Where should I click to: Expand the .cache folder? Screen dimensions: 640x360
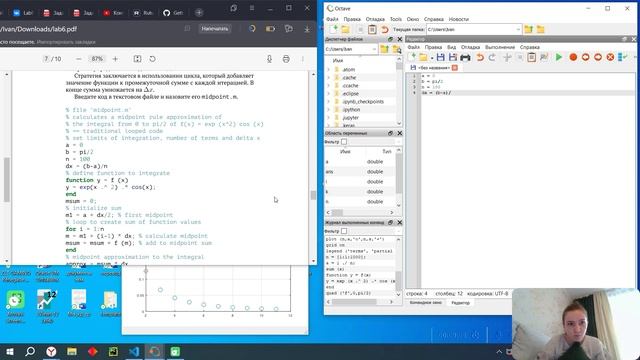pos(329,78)
